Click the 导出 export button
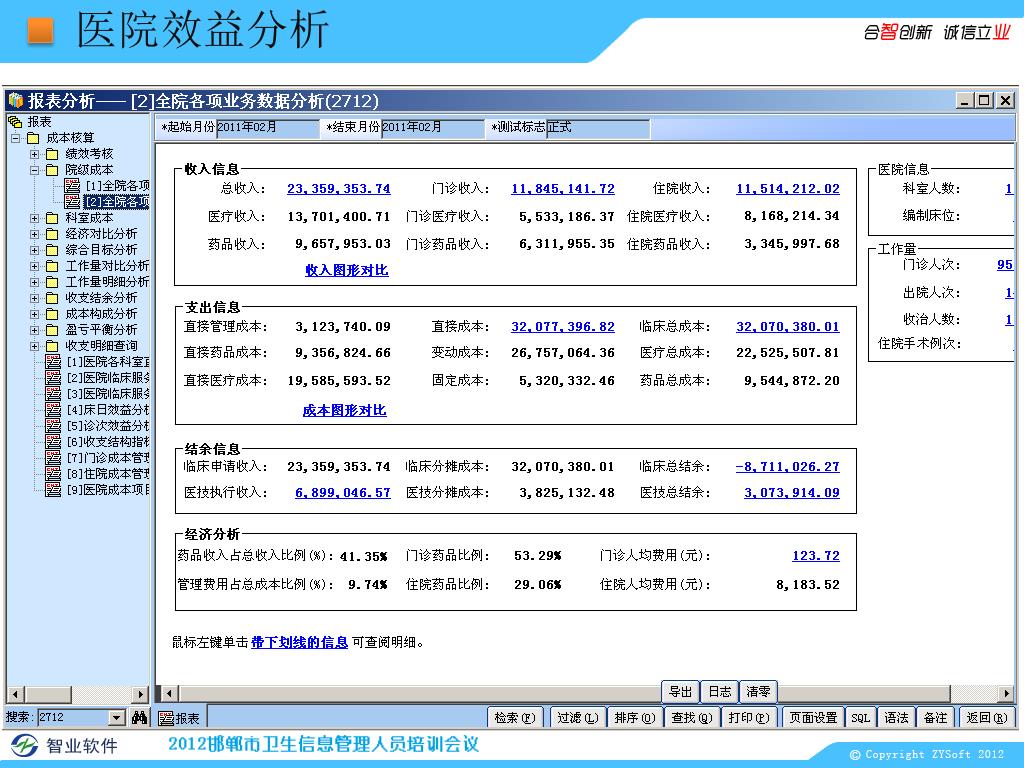Image resolution: width=1024 pixels, height=768 pixels. click(680, 691)
